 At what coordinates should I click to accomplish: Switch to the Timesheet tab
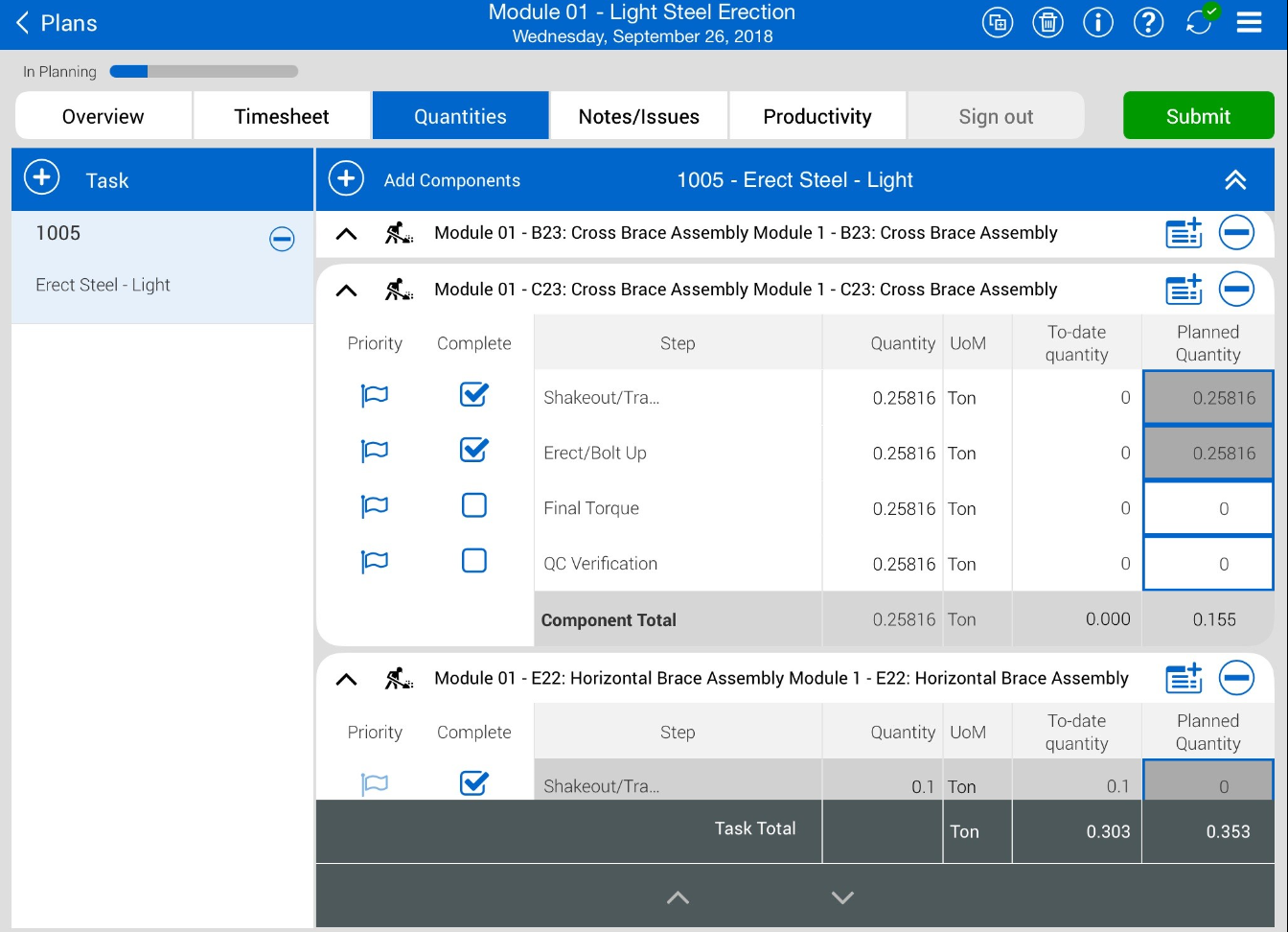[282, 116]
